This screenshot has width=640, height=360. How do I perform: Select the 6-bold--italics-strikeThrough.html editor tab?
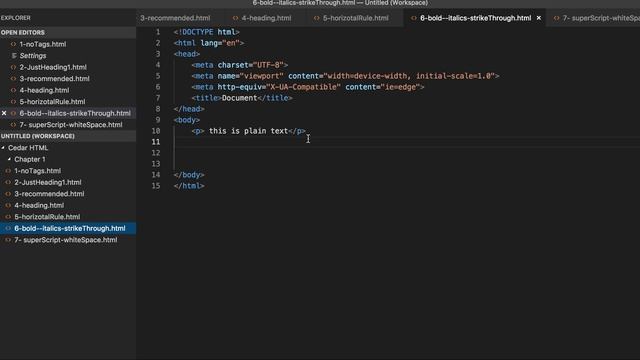pos(475,18)
